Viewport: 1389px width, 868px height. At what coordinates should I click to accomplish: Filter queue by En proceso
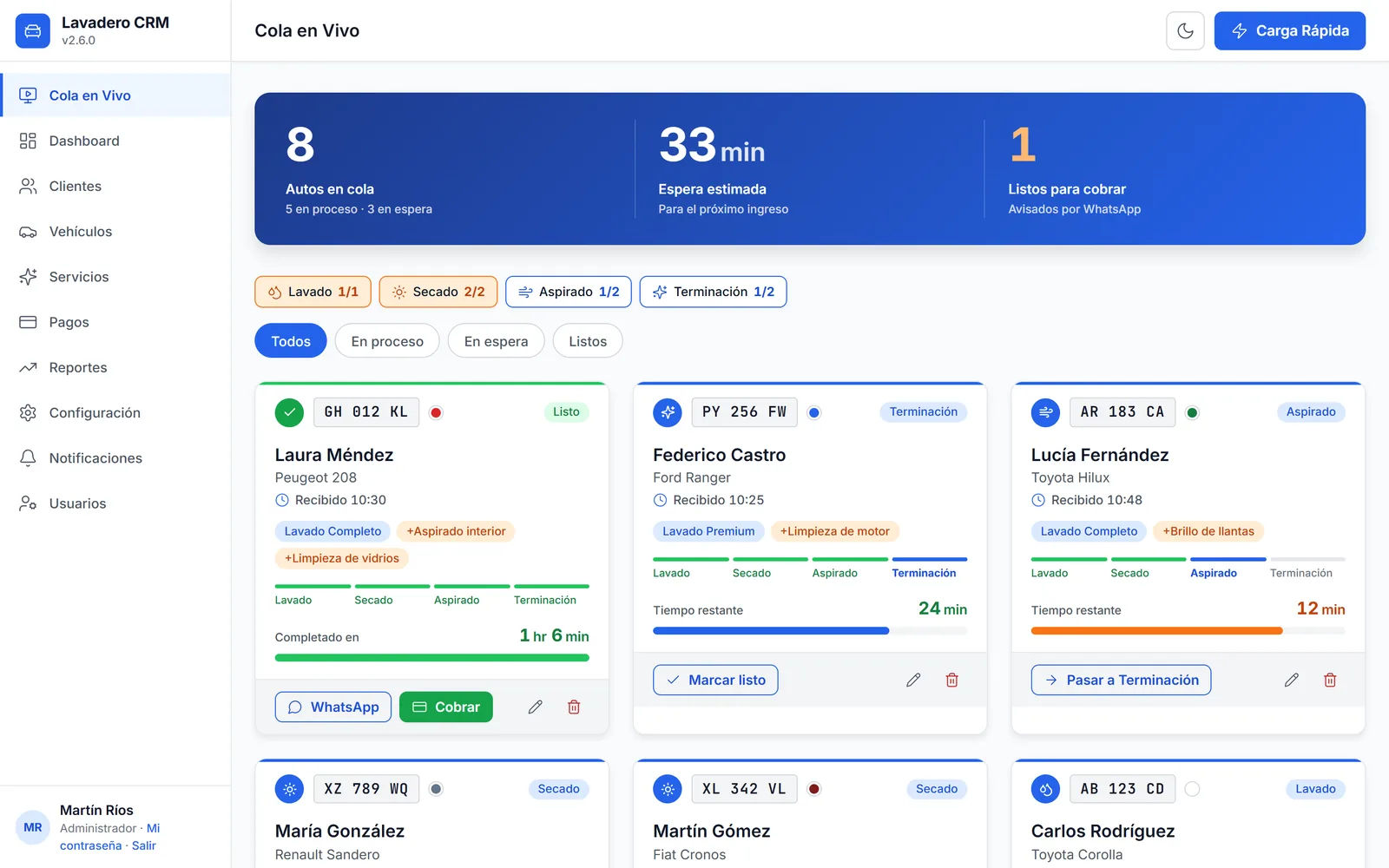[x=387, y=341]
